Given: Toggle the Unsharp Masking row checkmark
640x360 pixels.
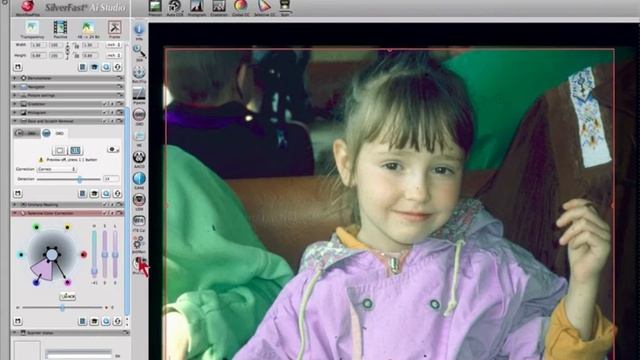Looking at the screenshot, I should pyautogui.click(x=105, y=204).
